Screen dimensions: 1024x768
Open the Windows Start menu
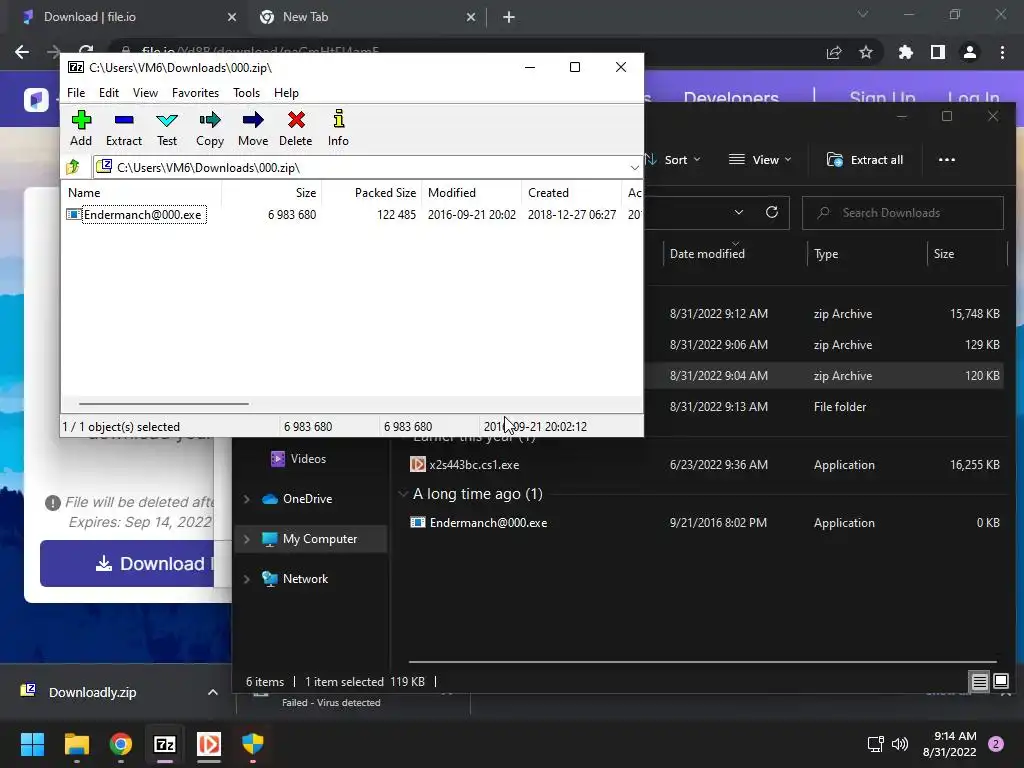coord(32,744)
